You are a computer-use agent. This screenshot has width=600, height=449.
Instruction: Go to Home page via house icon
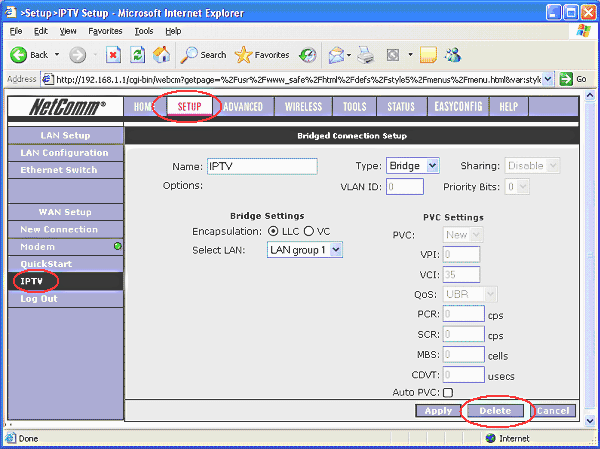161,55
